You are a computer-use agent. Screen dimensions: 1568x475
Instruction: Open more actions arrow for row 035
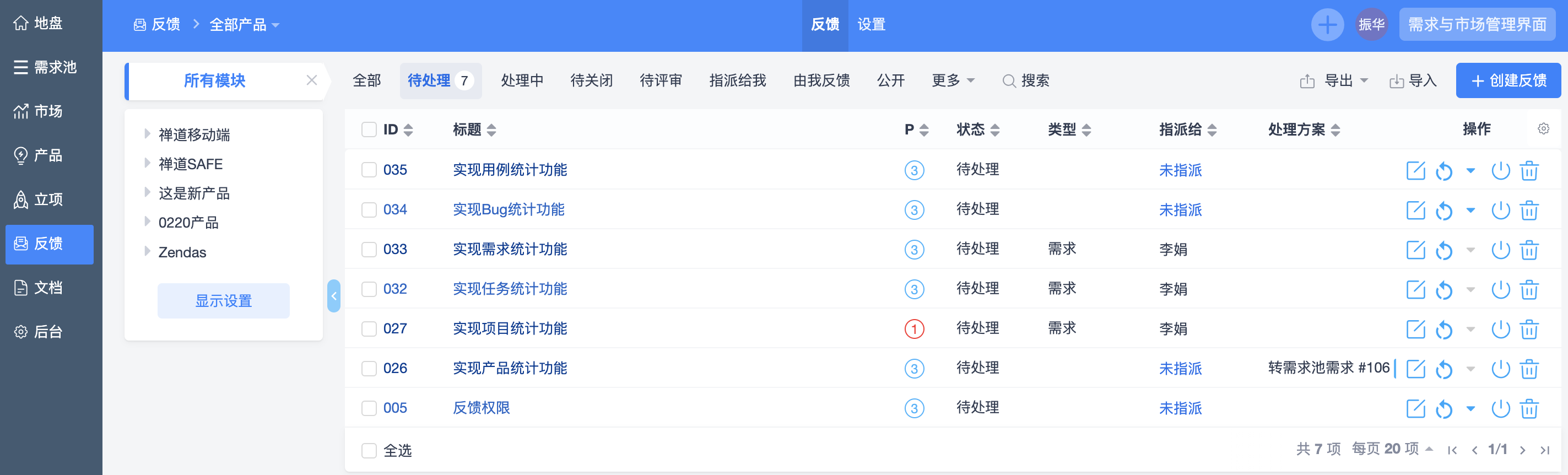click(x=1470, y=171)
